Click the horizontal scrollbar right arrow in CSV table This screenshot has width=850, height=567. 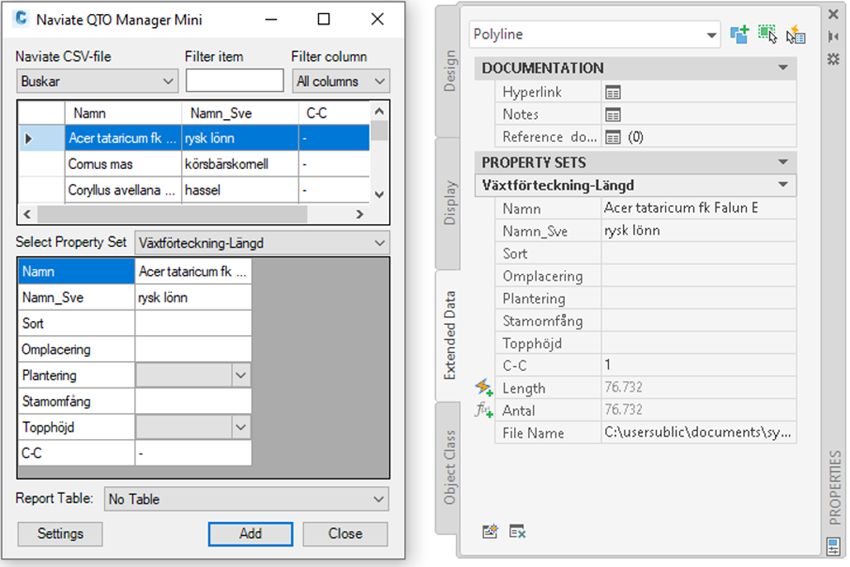pos(360,214)
